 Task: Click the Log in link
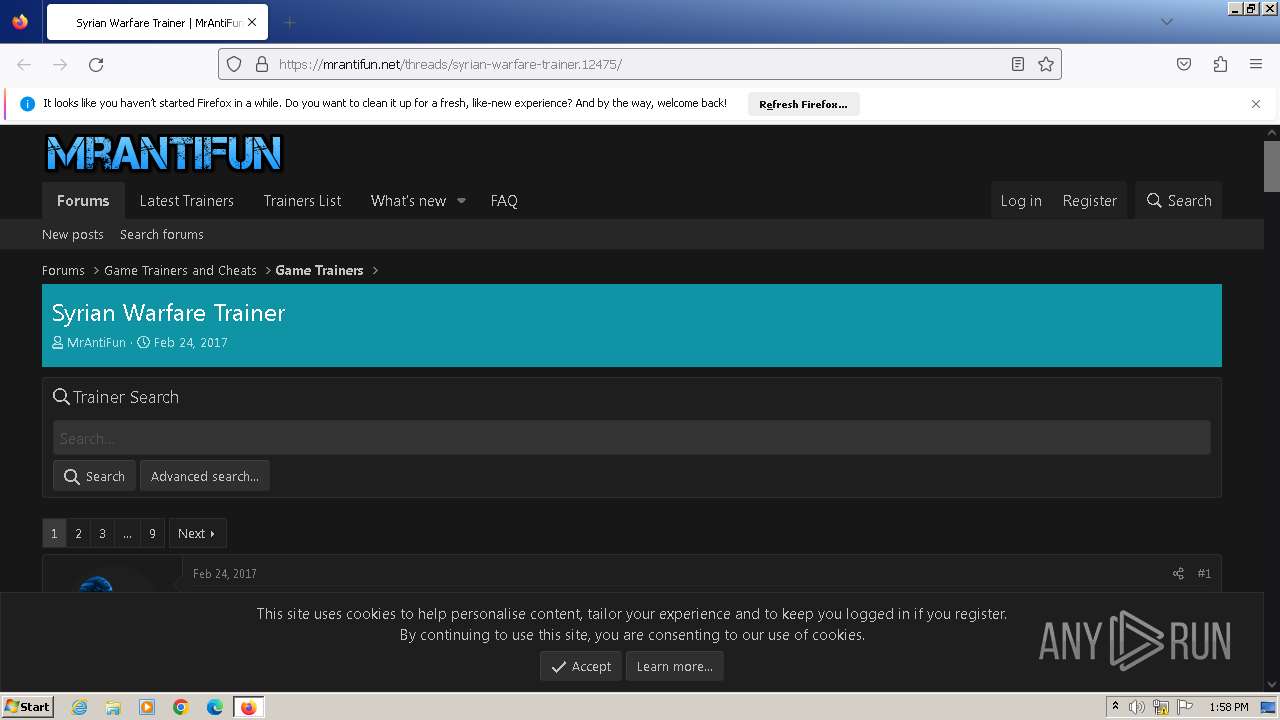[x=1021, y=200]
